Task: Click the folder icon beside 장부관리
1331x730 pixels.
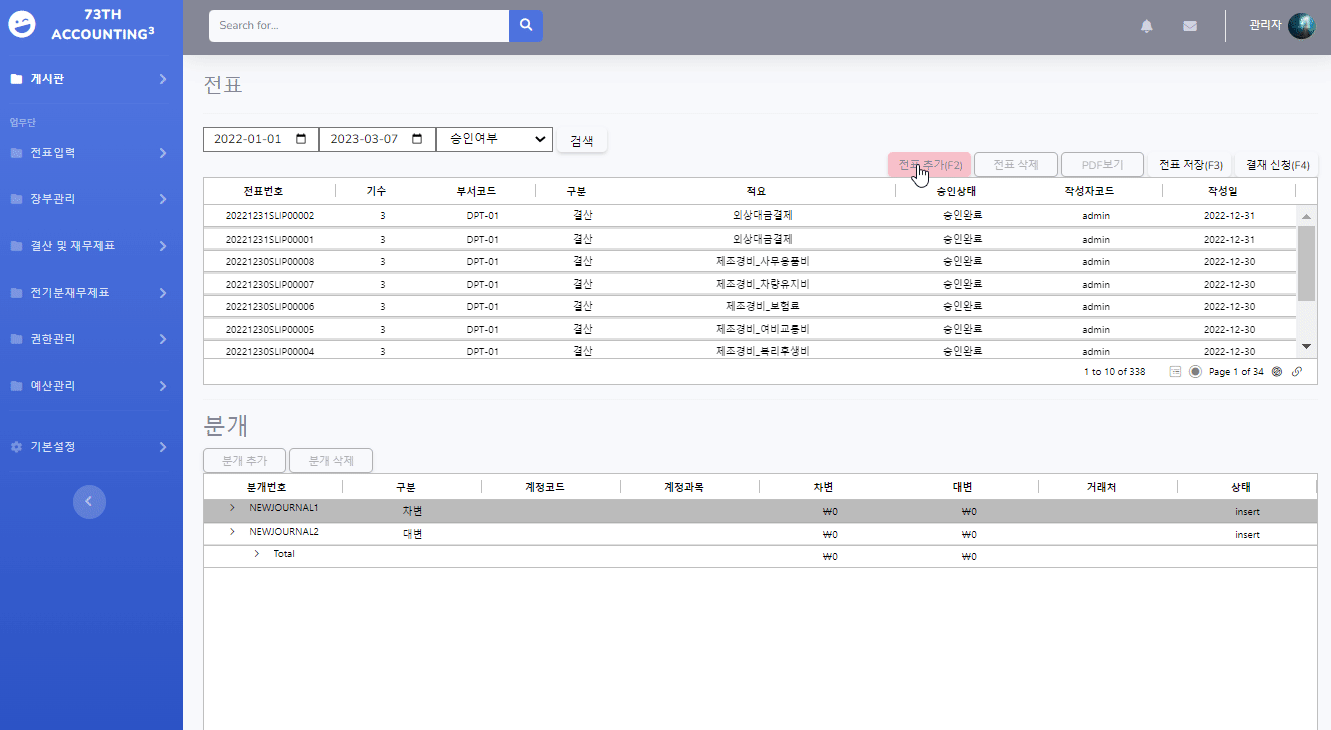Action: 16,199
